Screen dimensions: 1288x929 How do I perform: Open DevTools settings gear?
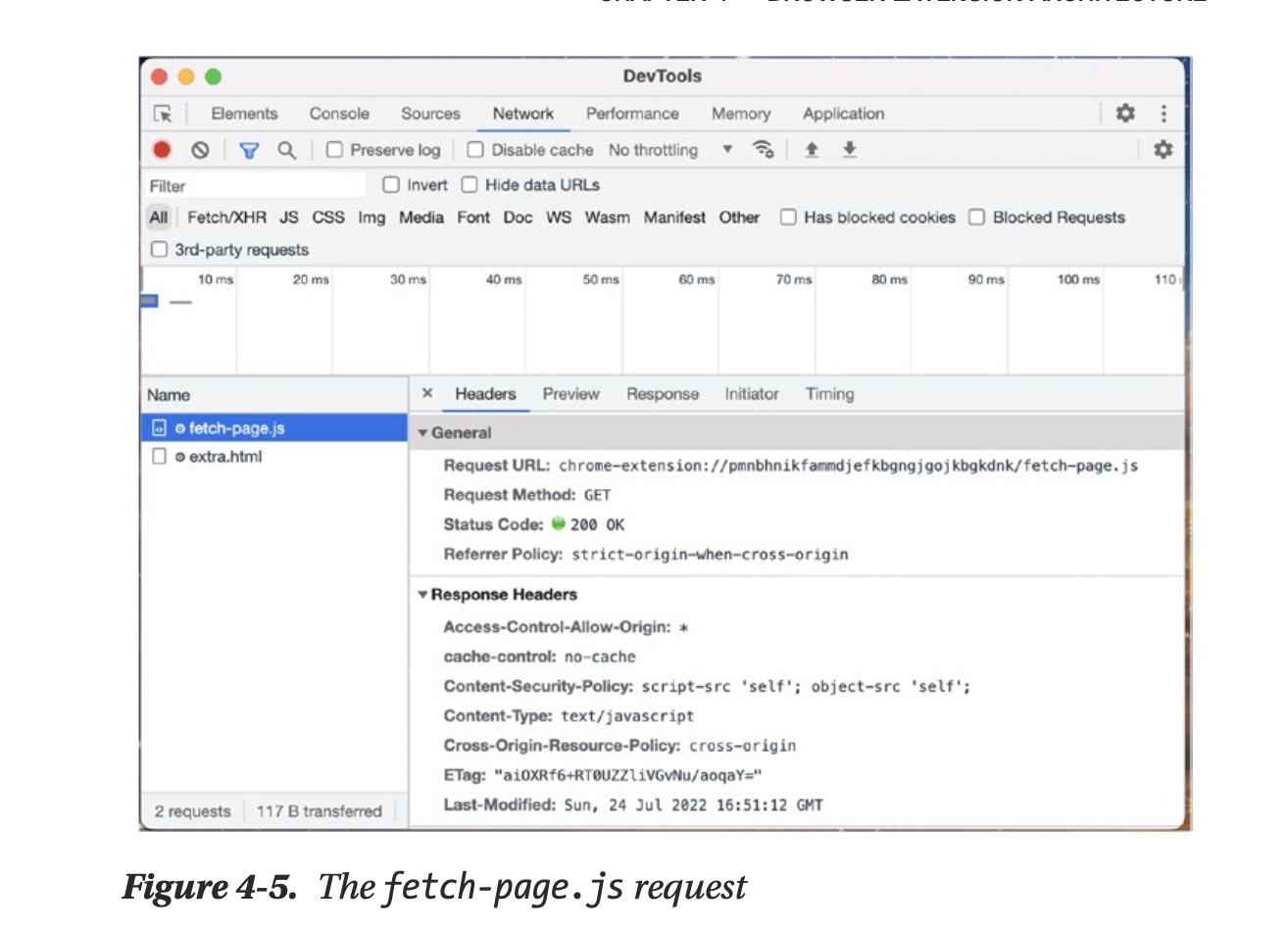[1125, 113]
